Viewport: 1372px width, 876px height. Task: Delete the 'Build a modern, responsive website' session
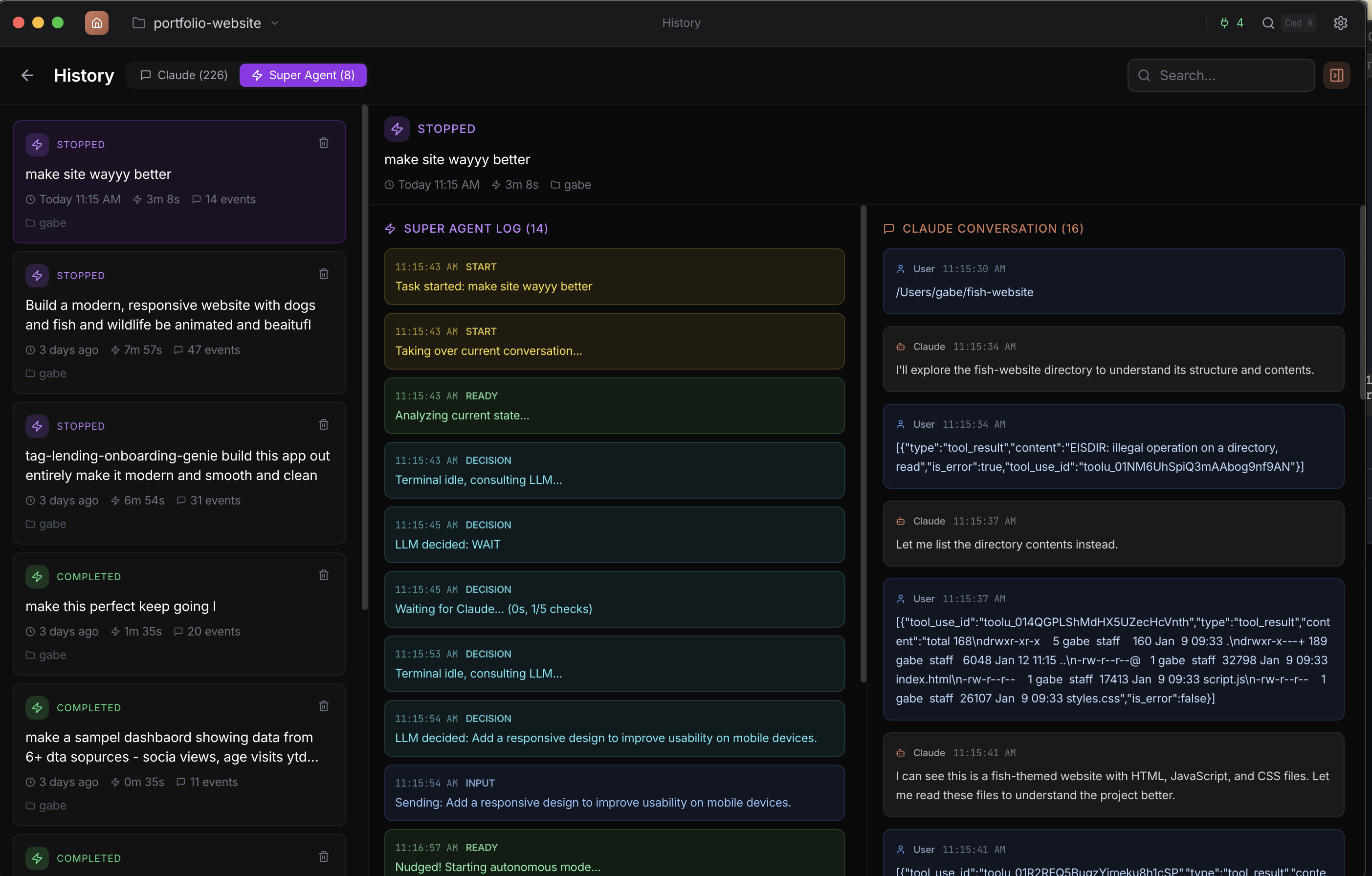pyautogui.click(x=324, y=274)
